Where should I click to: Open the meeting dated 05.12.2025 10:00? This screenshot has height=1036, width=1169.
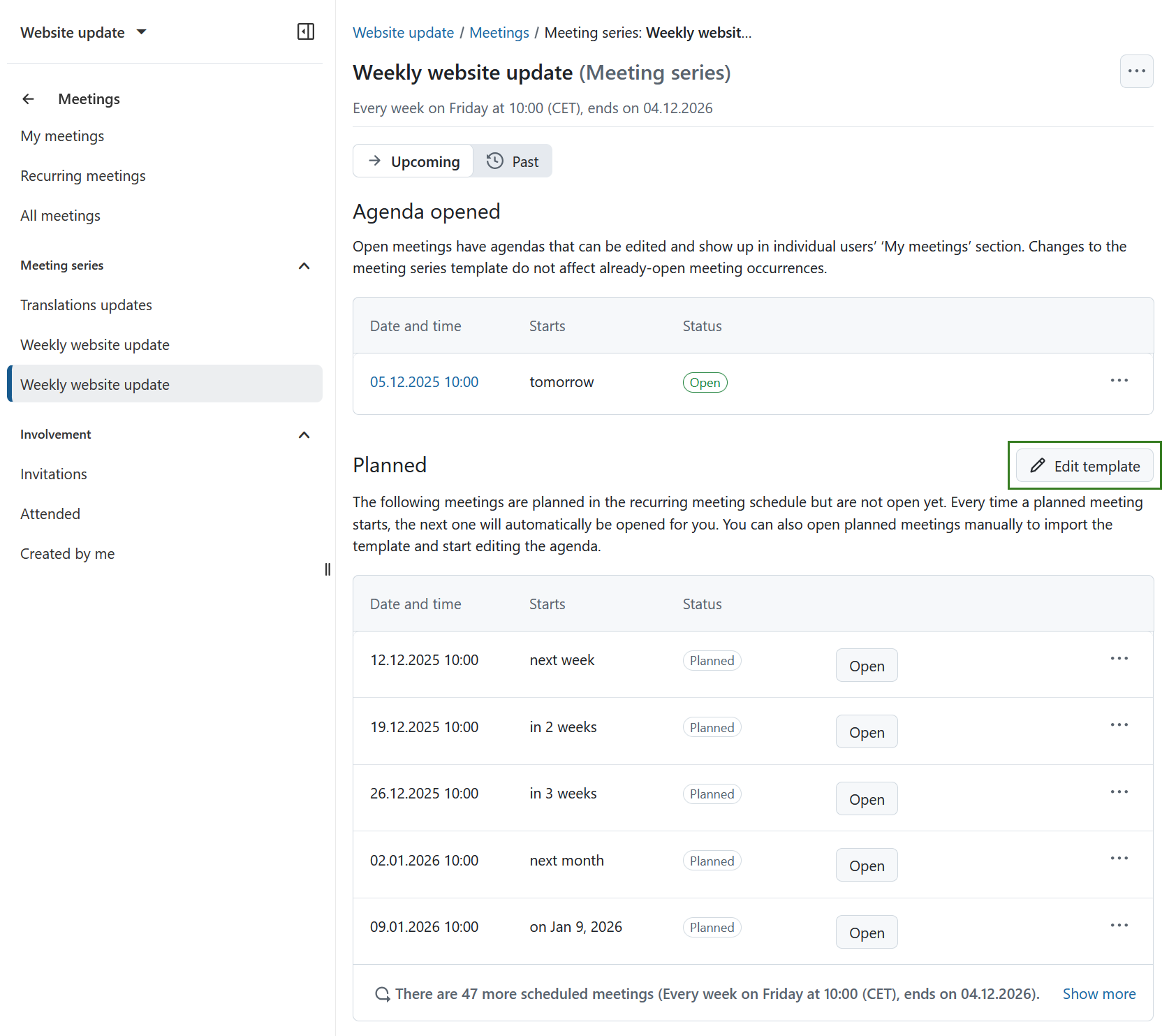coord(424,381)
